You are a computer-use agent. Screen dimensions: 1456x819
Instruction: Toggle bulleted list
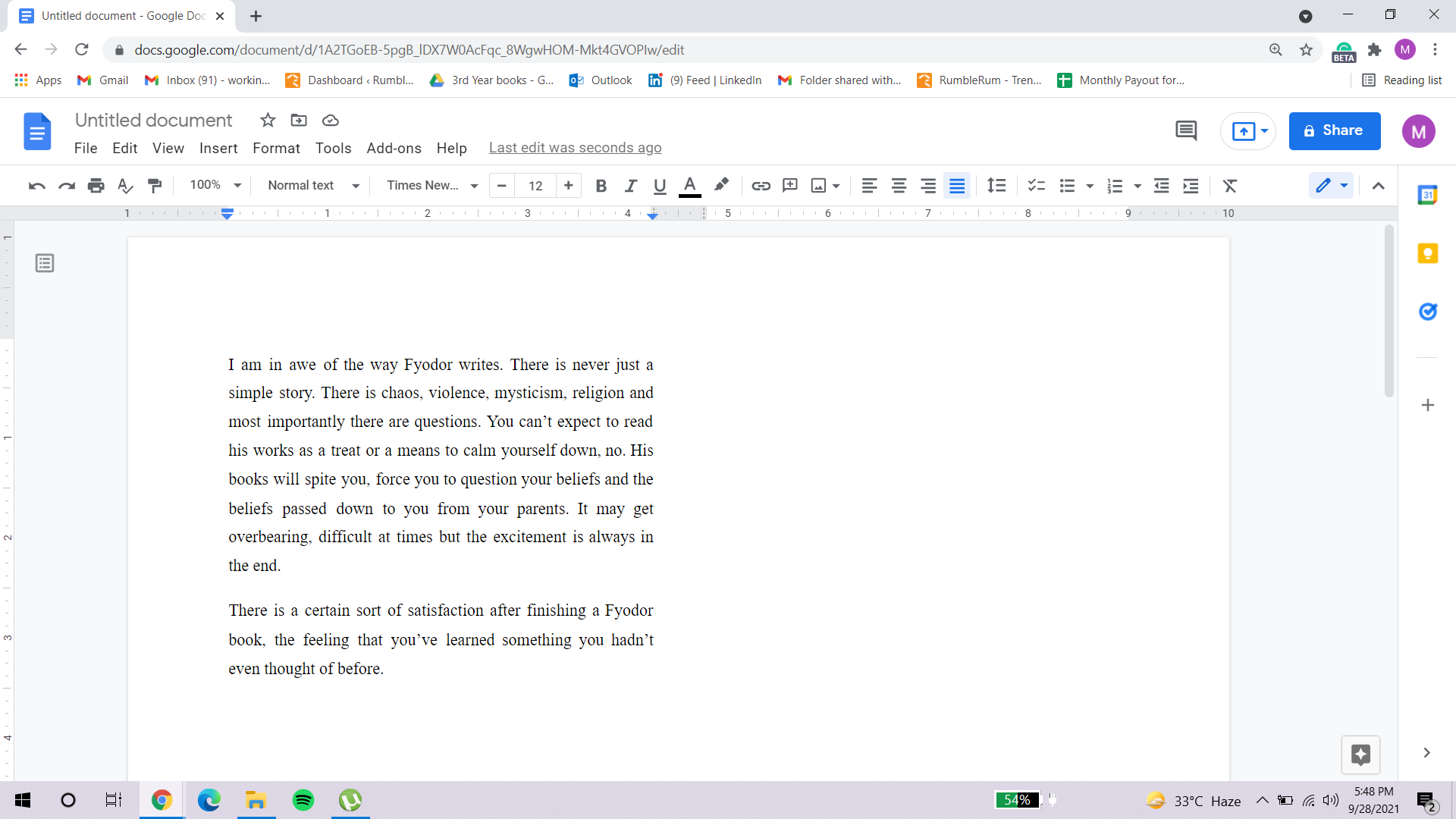coord(1067,186)
